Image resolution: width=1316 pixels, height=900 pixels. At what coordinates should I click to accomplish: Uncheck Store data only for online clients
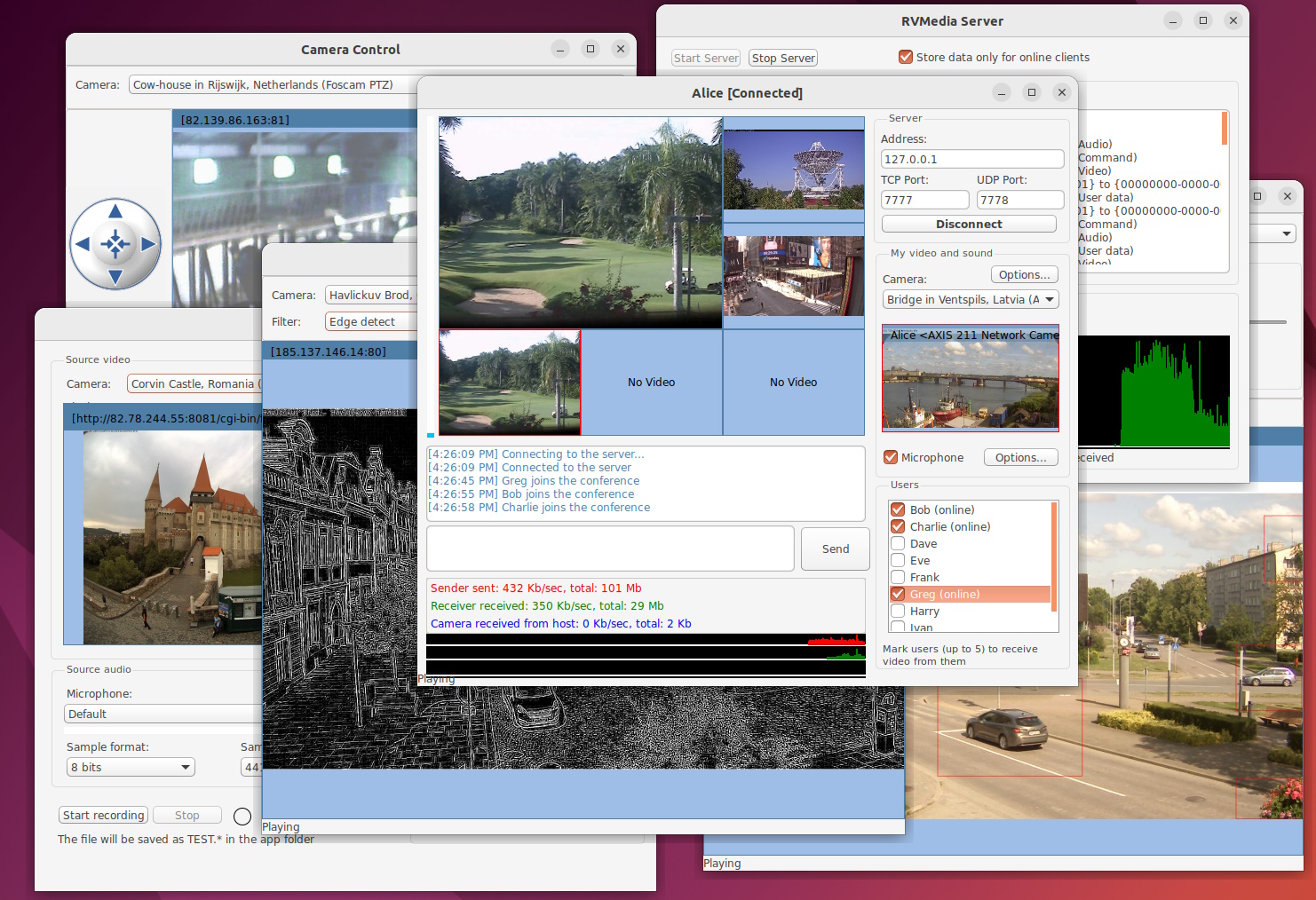coord(906,57)
